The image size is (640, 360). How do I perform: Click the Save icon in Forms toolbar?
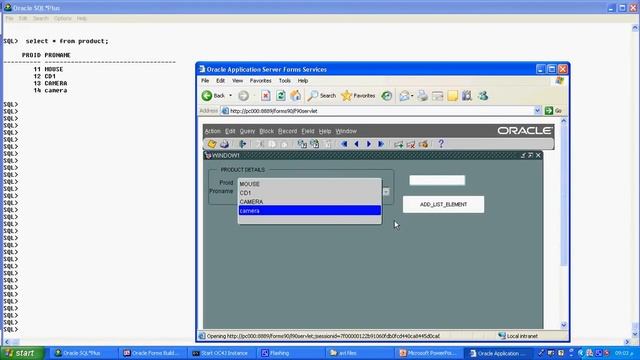[212, 144]
